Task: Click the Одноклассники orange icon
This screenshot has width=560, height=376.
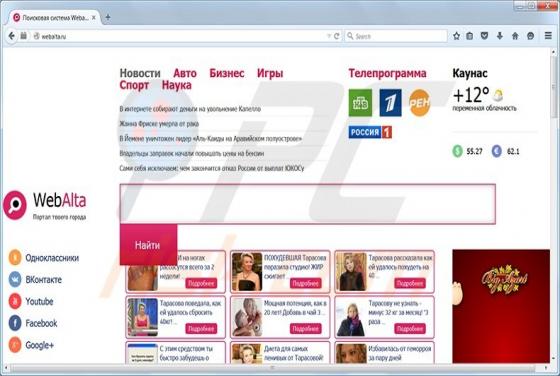Action: coord(15,257)
